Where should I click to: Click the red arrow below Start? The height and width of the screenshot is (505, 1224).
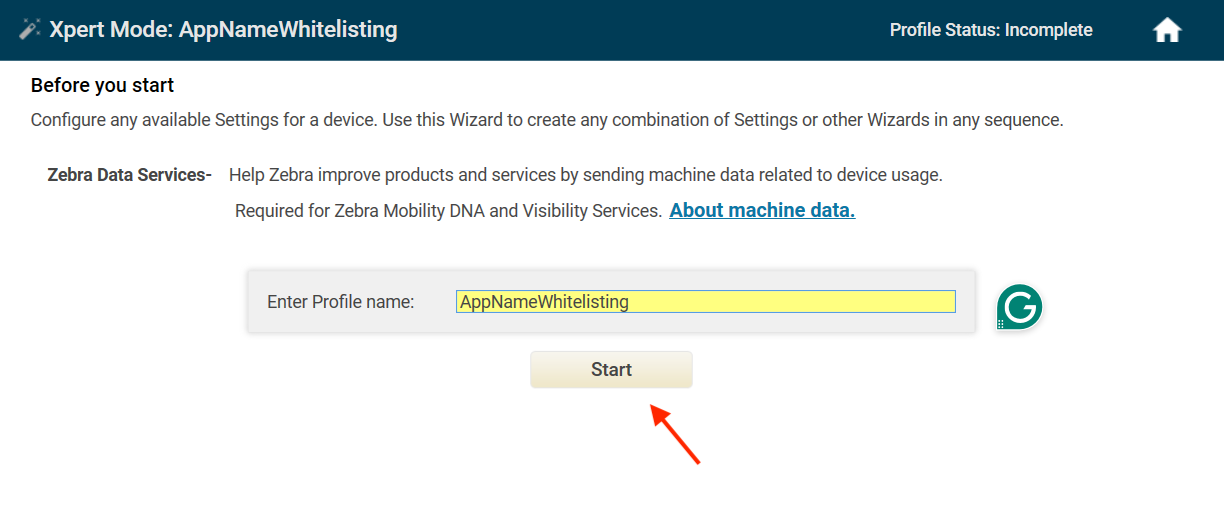click(676, 434)
